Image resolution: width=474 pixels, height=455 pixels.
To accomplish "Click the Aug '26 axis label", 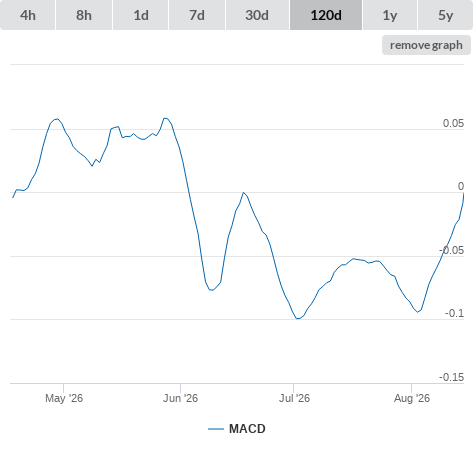I will tap(412, 398).
